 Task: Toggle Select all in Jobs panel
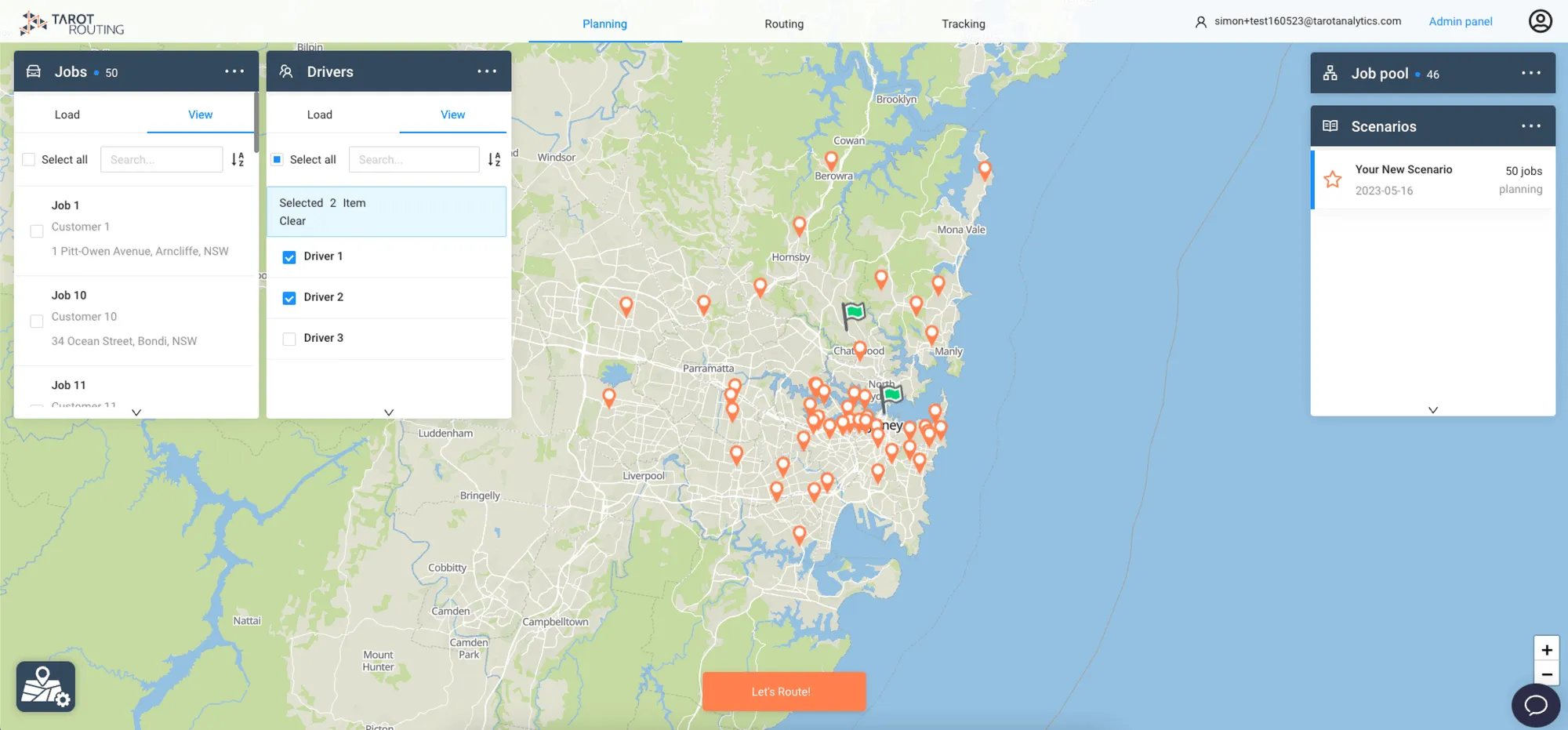(x=29, y=159)
